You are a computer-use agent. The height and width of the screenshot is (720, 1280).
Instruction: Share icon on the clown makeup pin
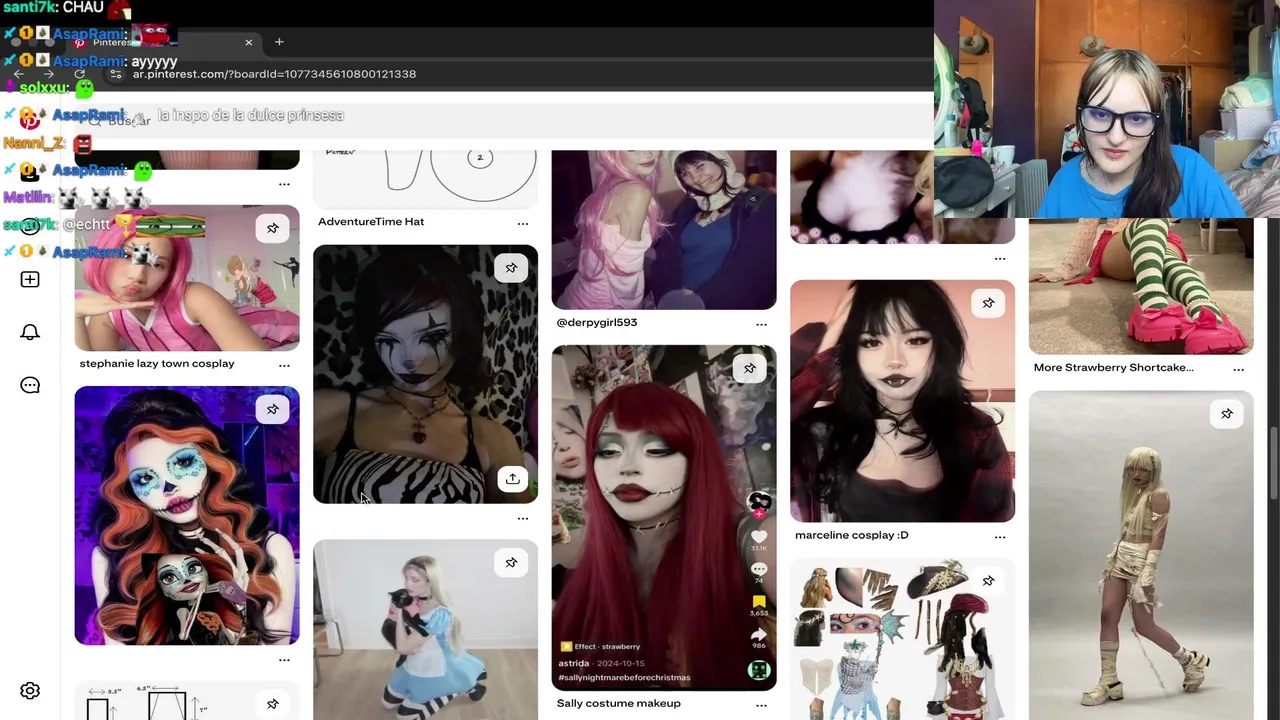(x=512, y=478)
